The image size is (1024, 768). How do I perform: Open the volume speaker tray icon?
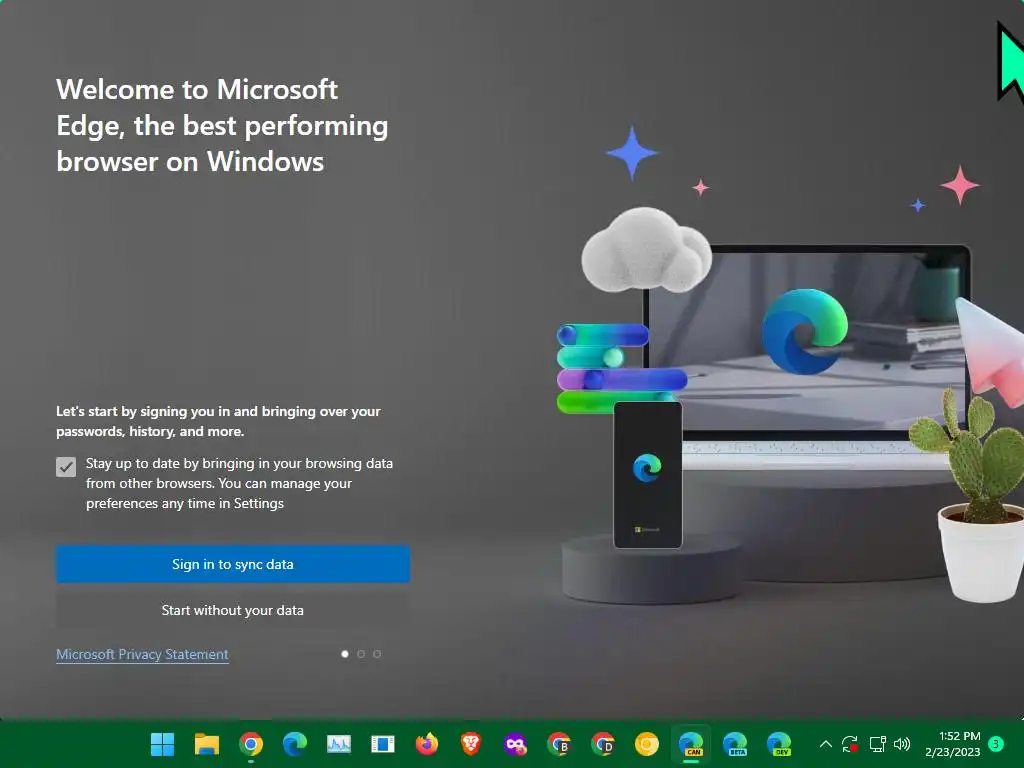tap(902, 744)
